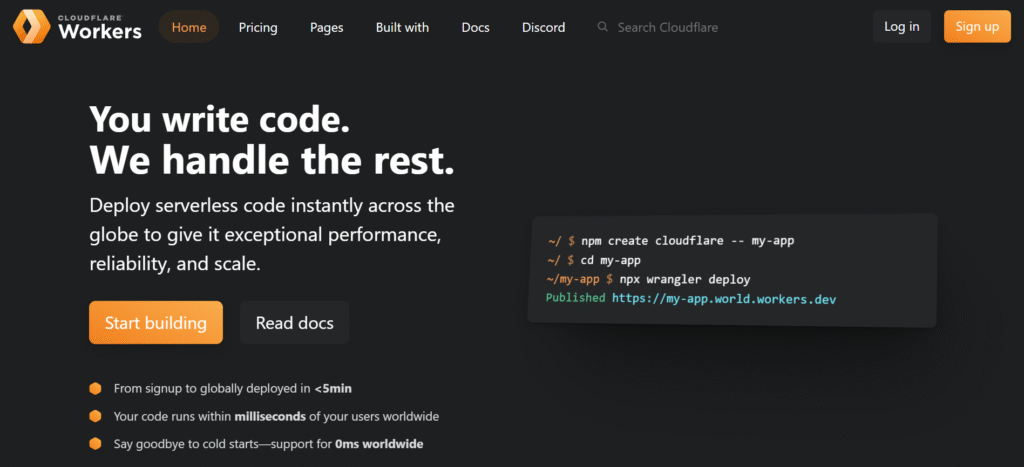Screen dimensions: 1024x467
Task: Open the Discord nav link
Action: [x=543, y=27]
